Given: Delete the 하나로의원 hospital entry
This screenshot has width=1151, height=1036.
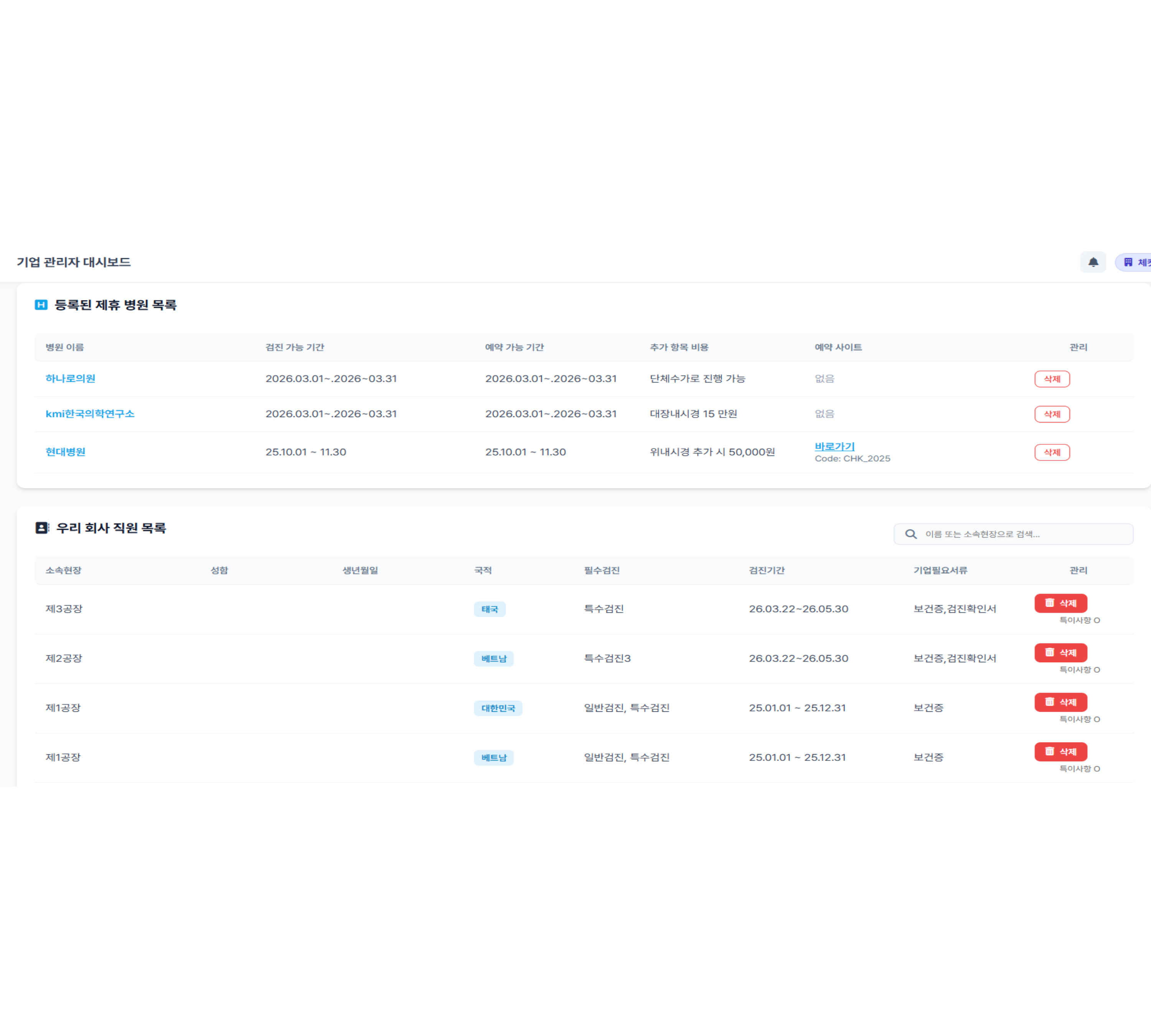Looking at the screenshot, I should coord(1052,379).
